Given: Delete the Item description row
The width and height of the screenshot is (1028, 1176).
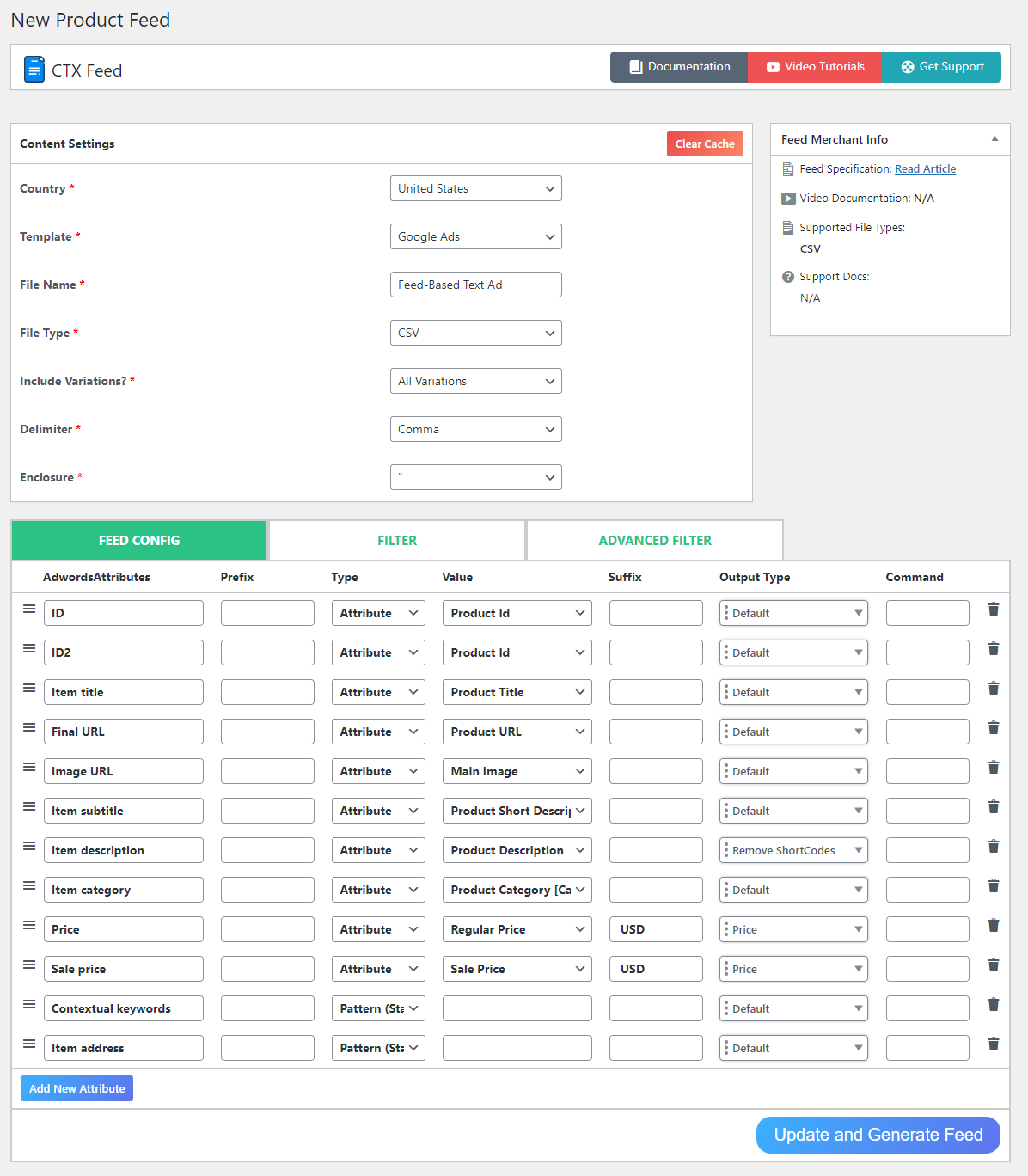Looking at the screenshot, I should coord(994,846).
